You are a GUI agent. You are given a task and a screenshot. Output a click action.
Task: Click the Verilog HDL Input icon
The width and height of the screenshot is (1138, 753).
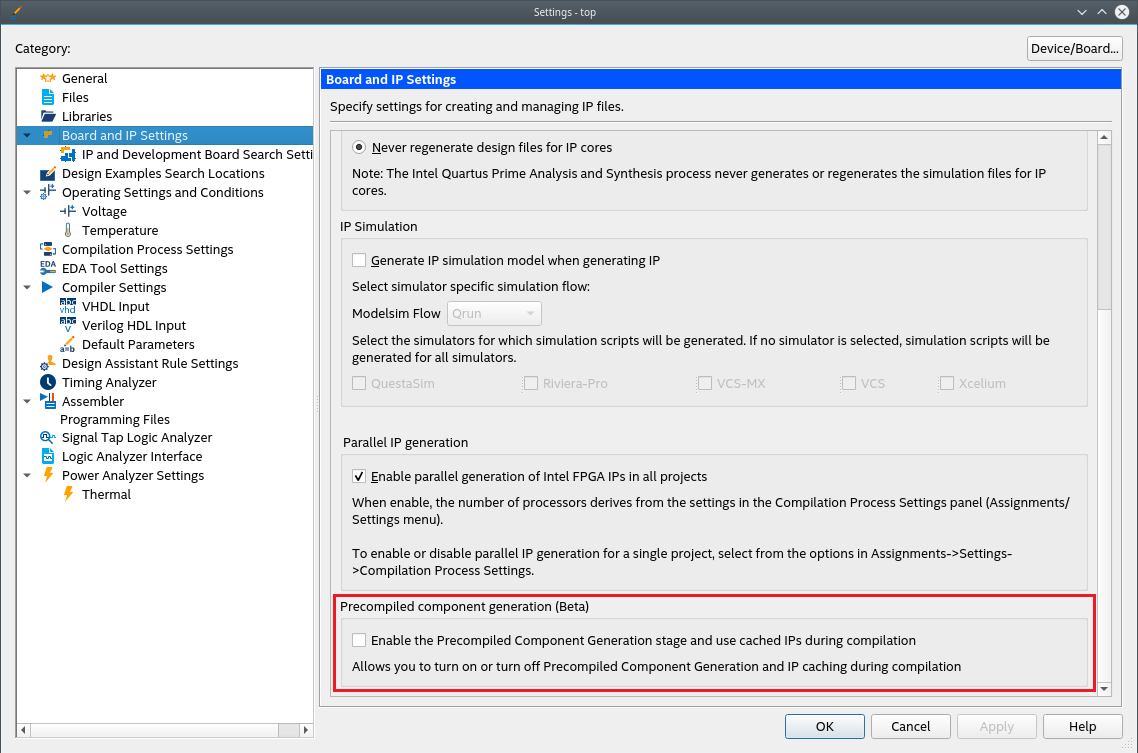67,325
